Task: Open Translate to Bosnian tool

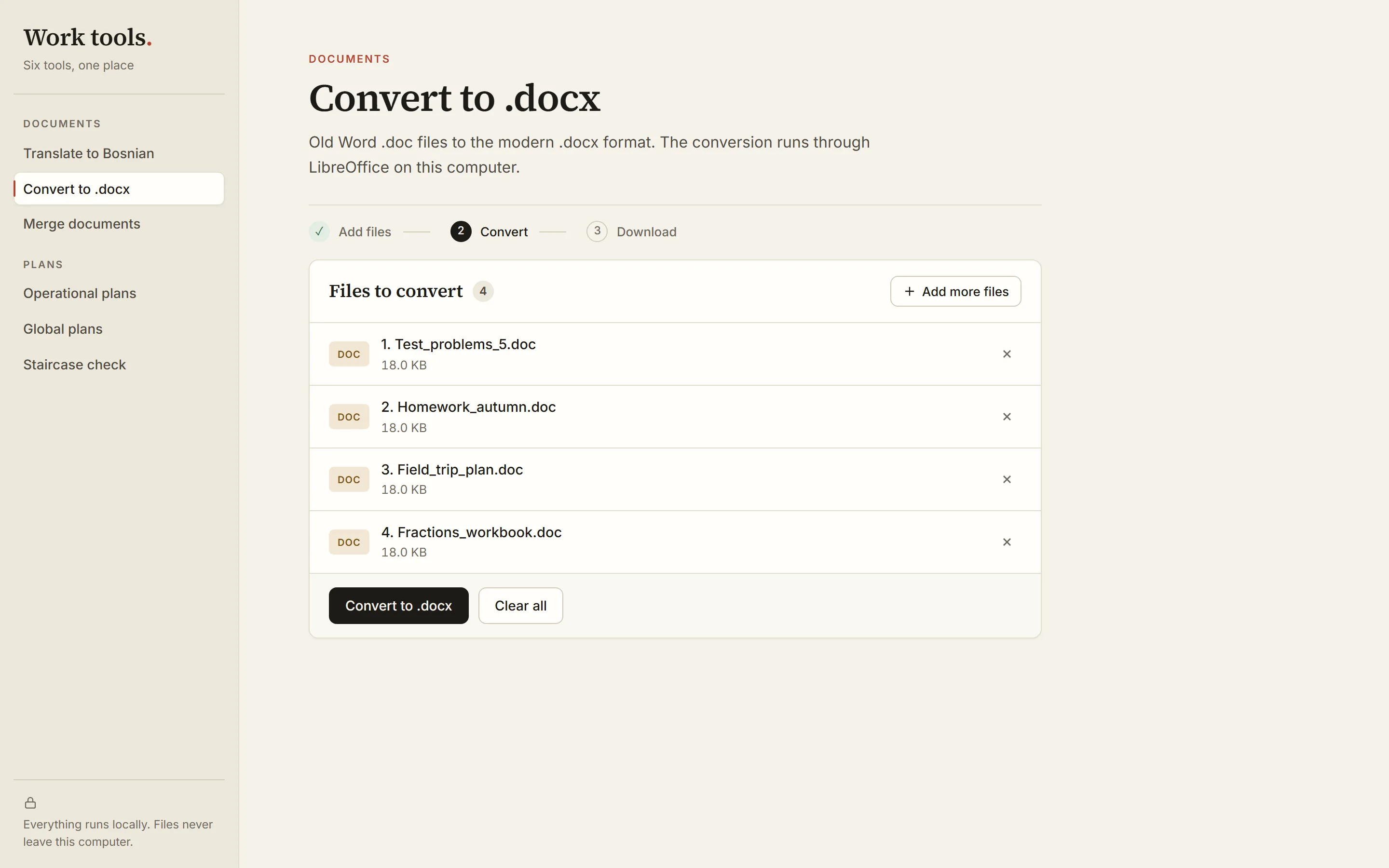Action: (x=119, y=153)
